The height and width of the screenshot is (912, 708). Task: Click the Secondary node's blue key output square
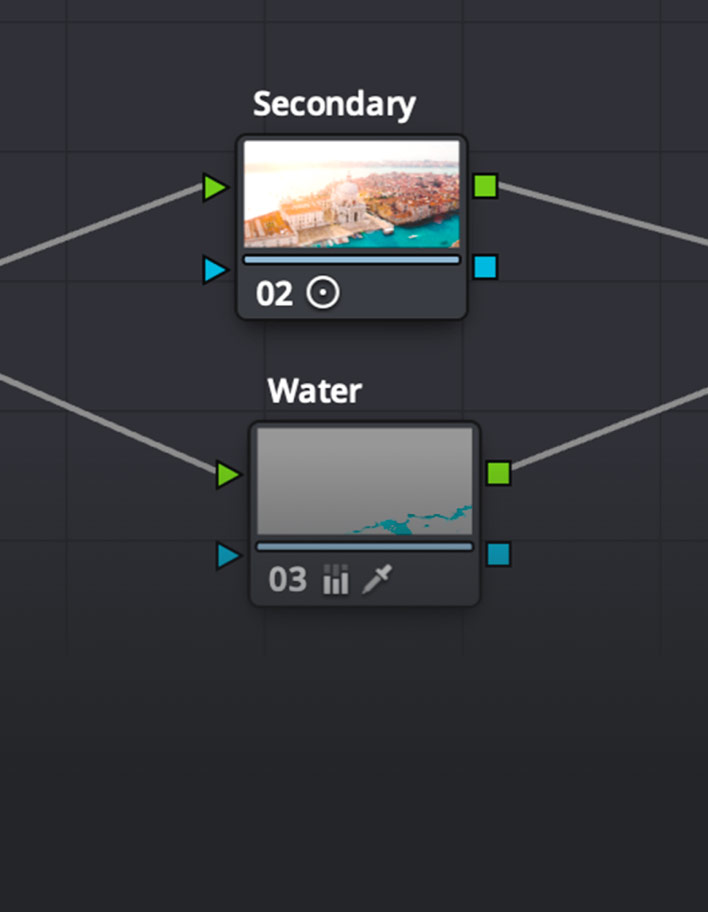click(485, 267)
